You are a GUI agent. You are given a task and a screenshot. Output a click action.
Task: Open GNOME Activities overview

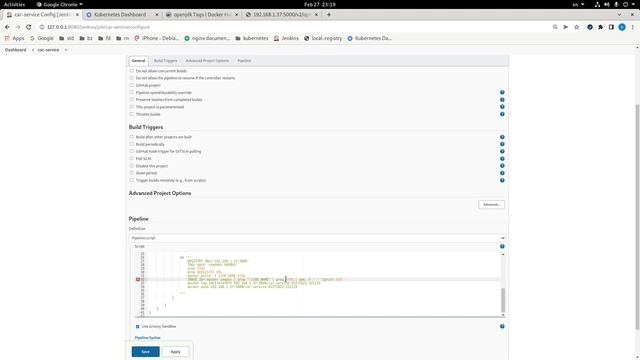(x=14, y=4)
